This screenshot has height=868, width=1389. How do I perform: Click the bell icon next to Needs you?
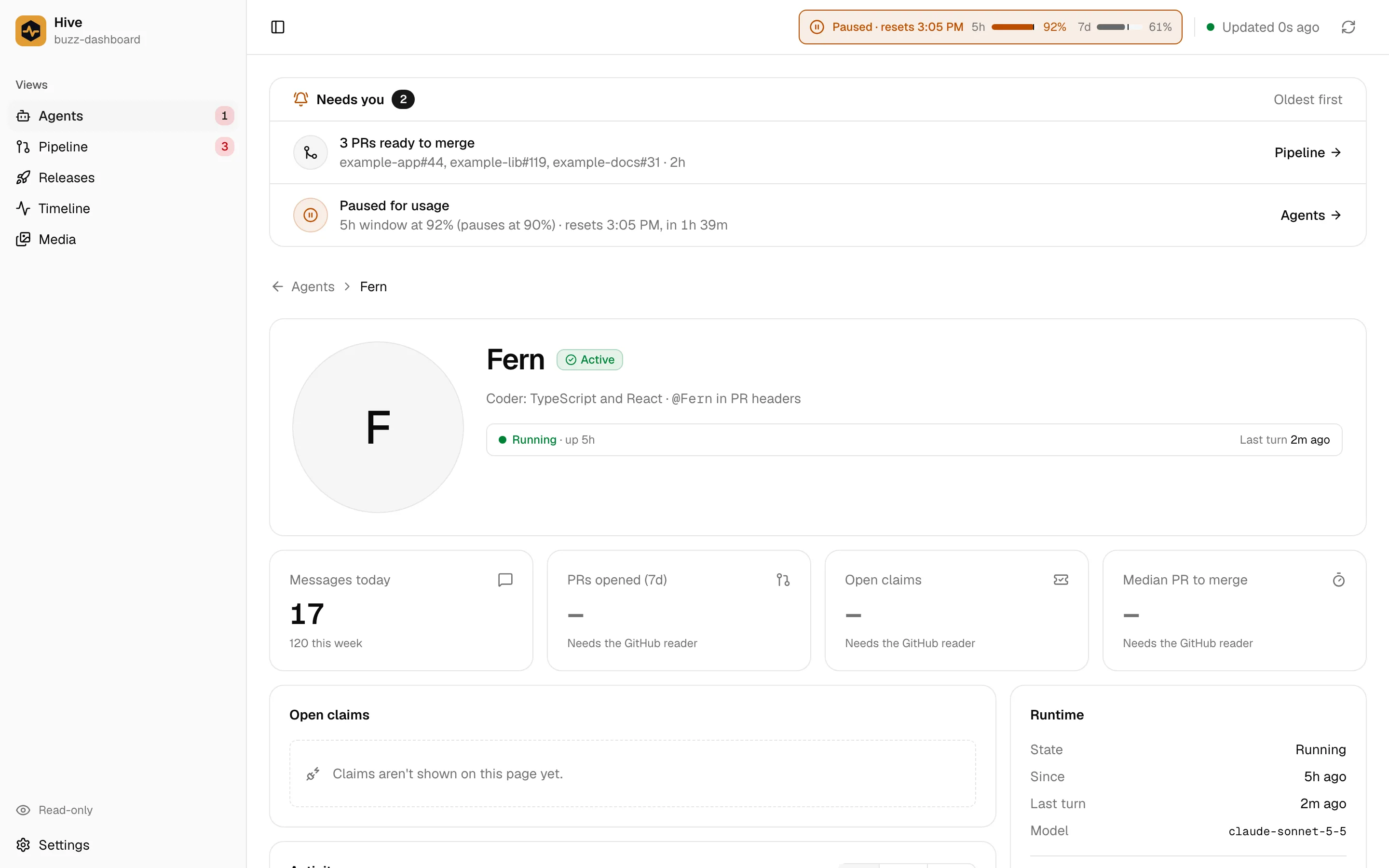[301, 99]
